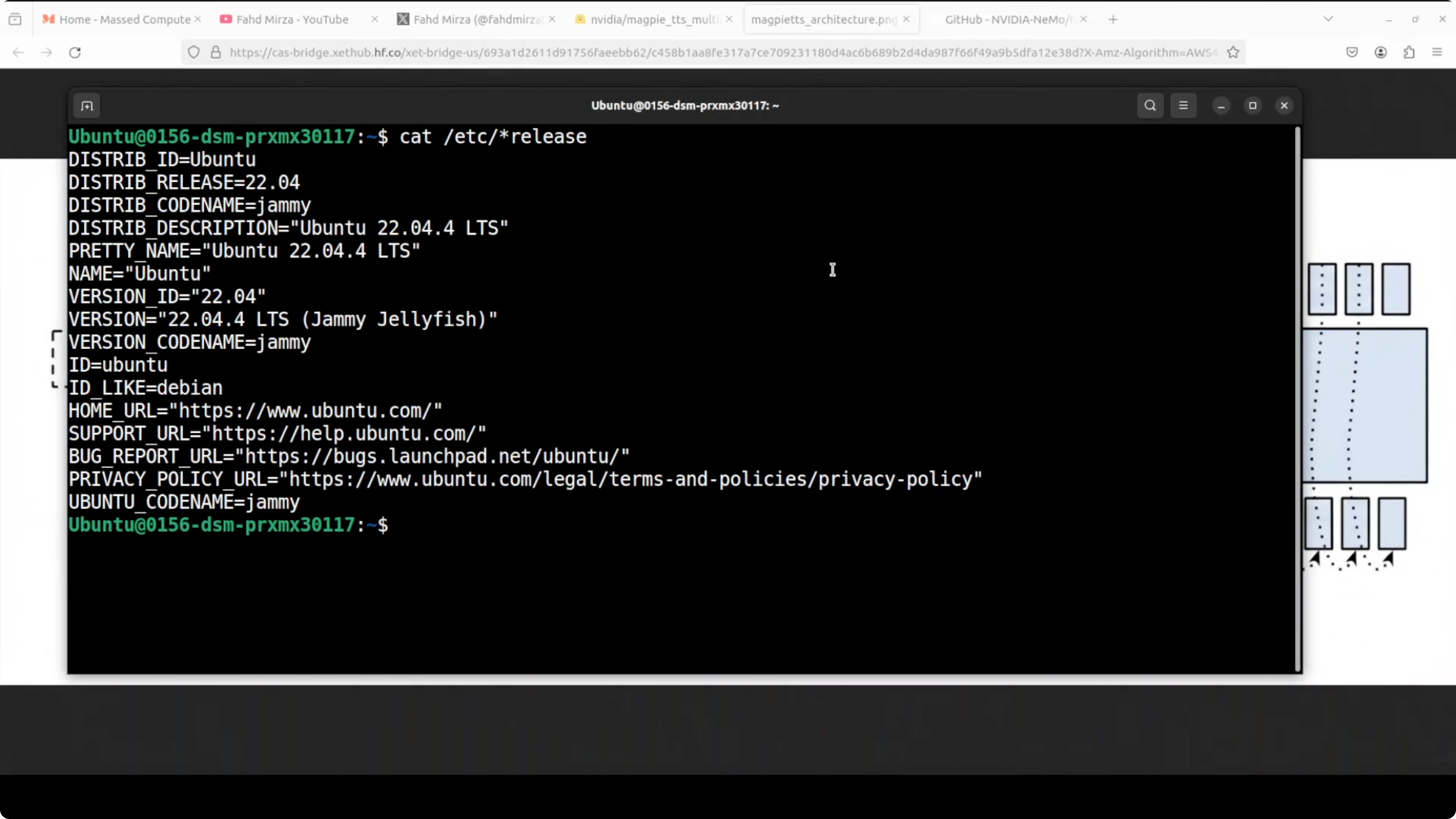Open the recent browsing view button

(15, 19)
